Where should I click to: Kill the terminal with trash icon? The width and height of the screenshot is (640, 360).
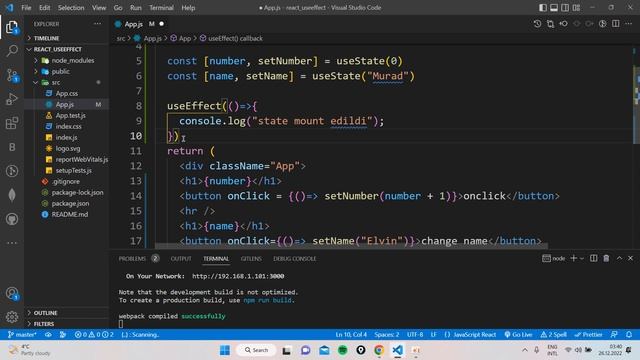tap(606, 258)
